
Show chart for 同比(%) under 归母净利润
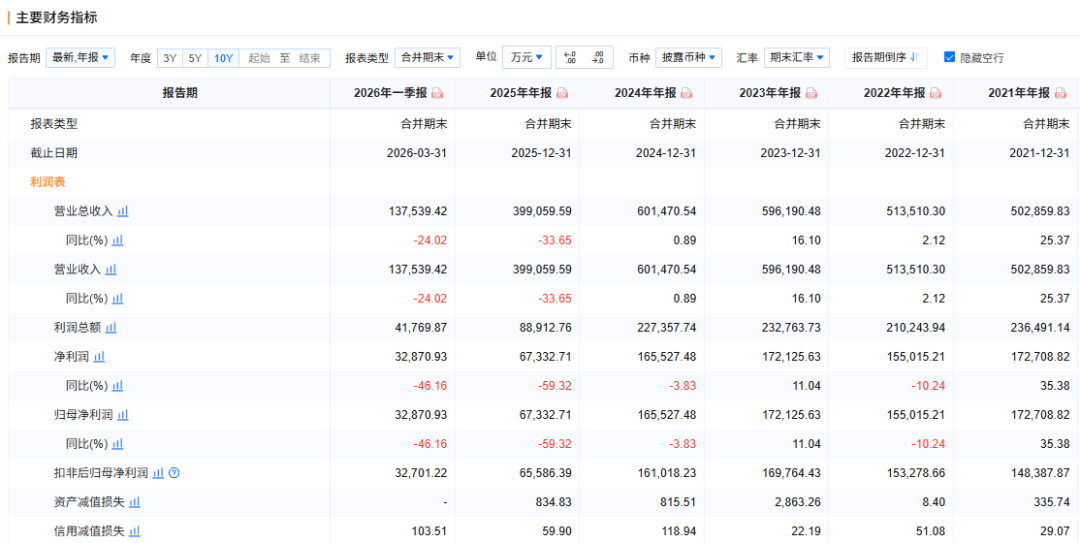pos(117,444)
